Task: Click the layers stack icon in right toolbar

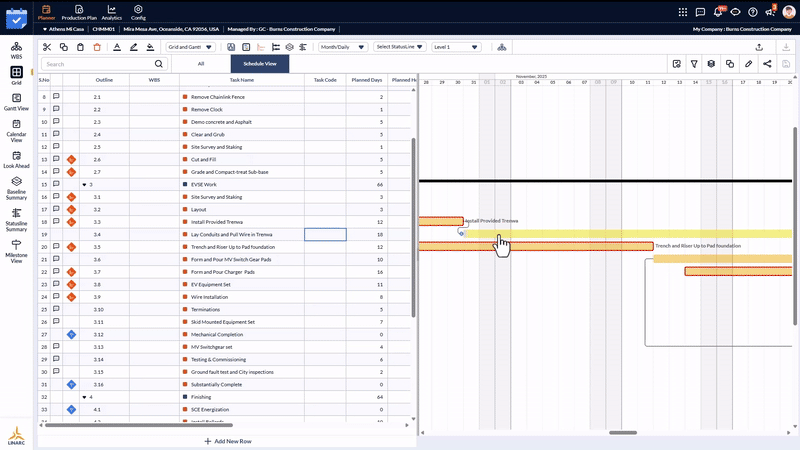Action: click(x=711, y=64)
